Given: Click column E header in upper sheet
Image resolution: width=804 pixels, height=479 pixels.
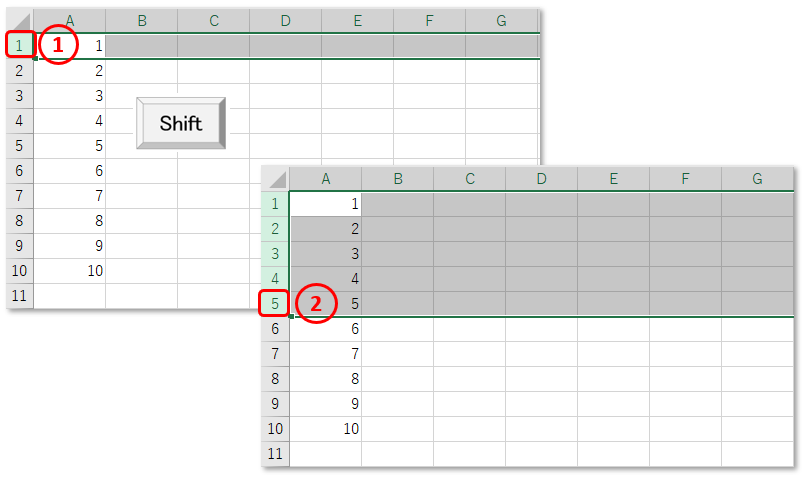Looking at the screenshot, I should tap(357, 21).
